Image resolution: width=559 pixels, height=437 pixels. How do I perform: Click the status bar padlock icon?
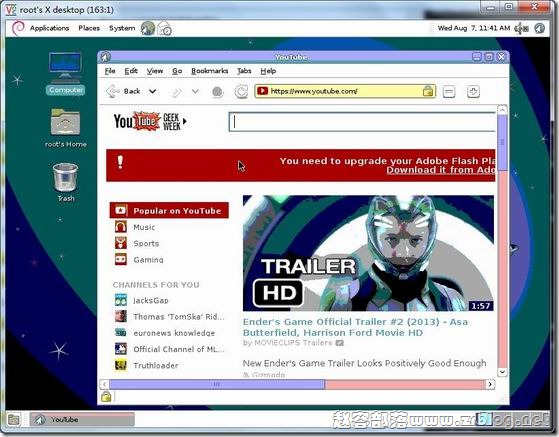tap(106, 396)
